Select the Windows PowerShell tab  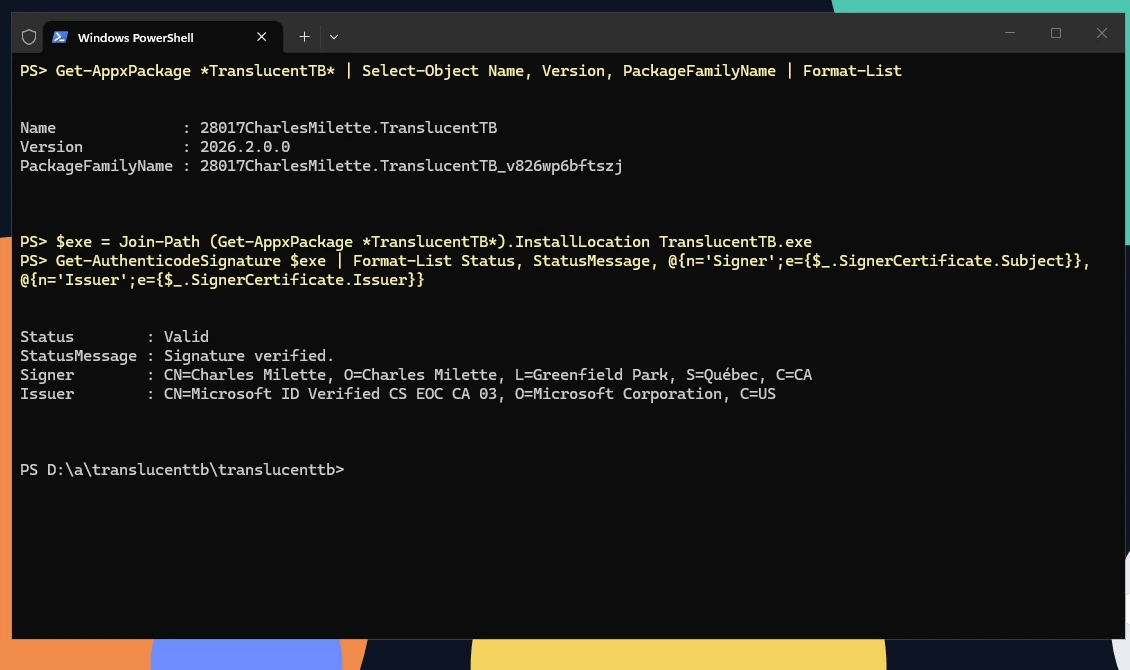tap(163, 37)
